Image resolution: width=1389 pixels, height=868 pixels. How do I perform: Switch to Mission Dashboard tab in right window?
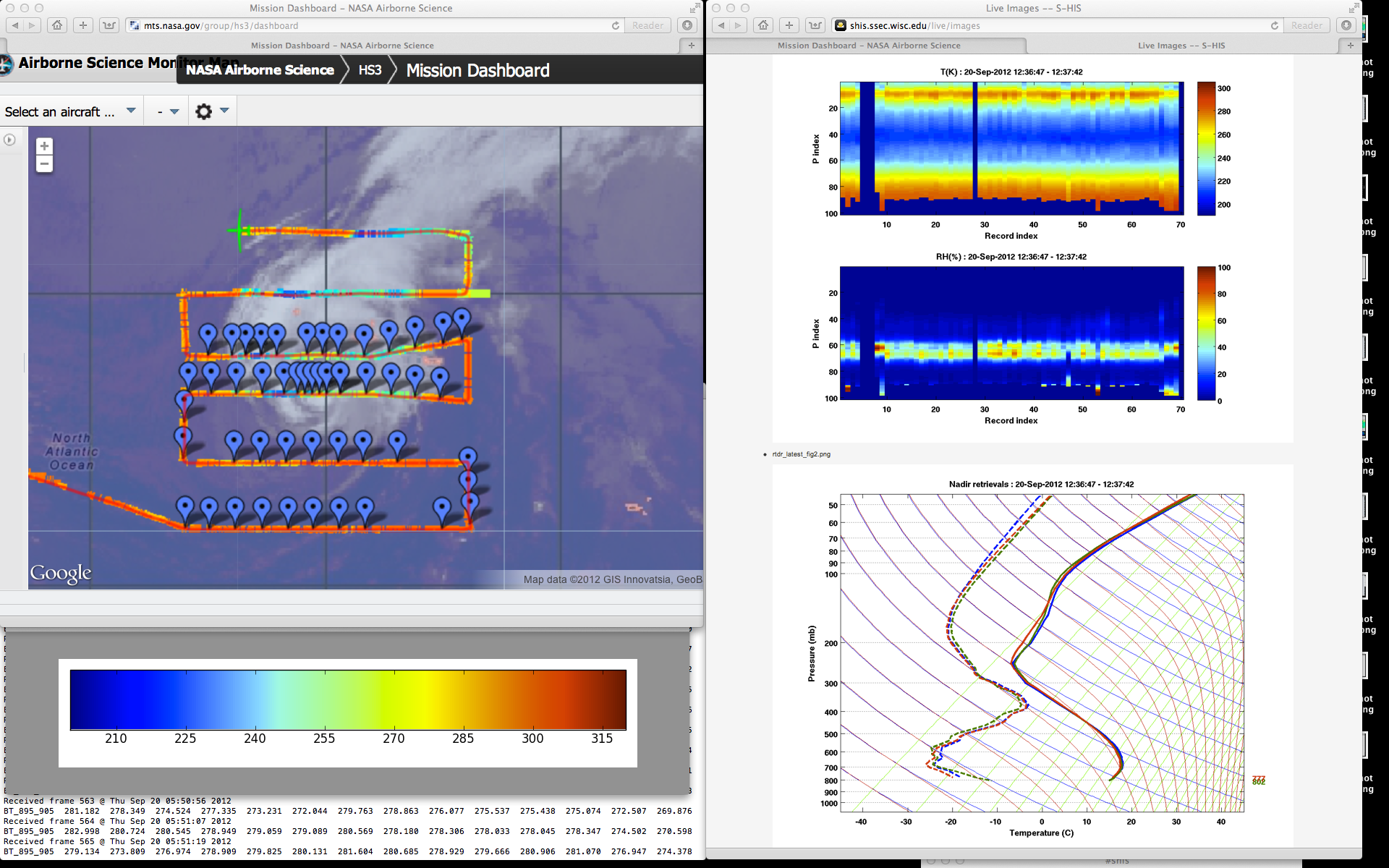coord(868,46)
